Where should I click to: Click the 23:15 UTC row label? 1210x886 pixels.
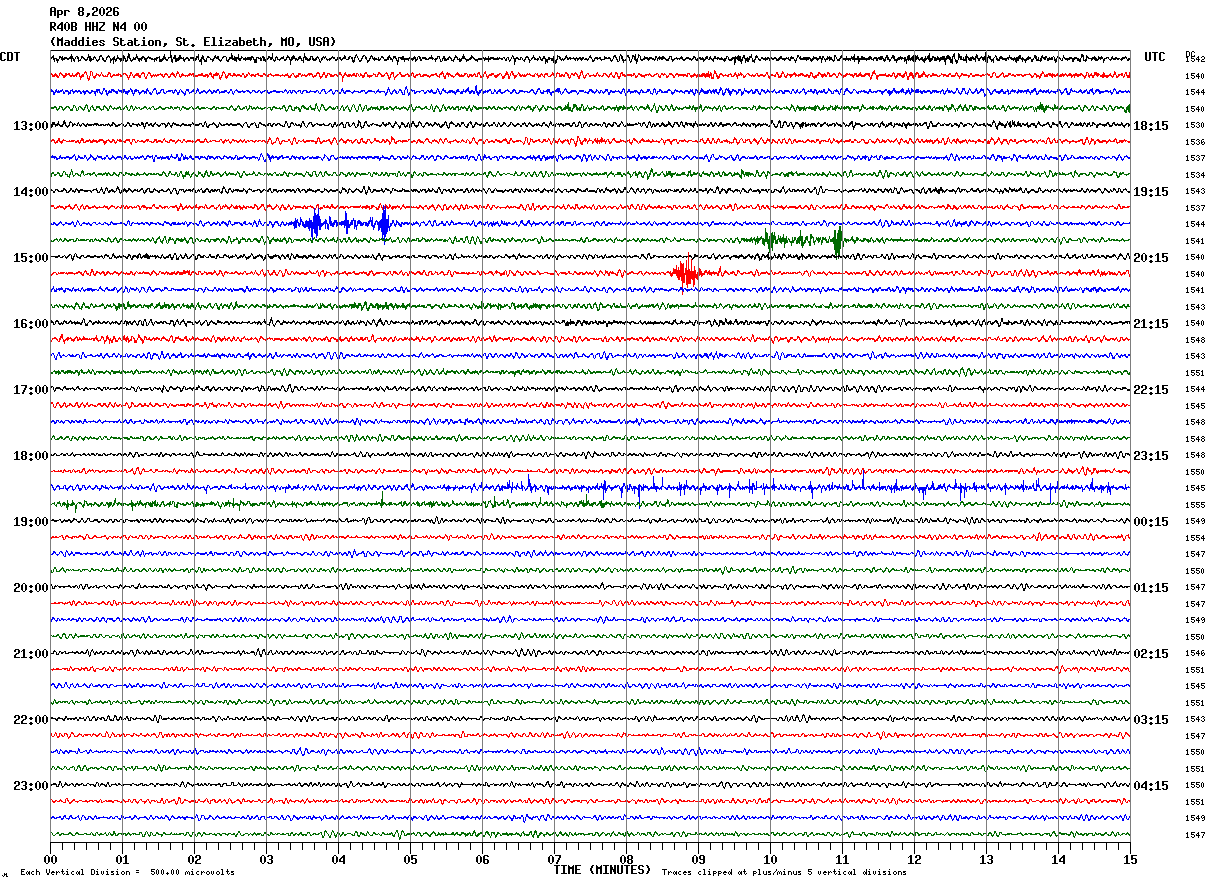coord(1151,455)
